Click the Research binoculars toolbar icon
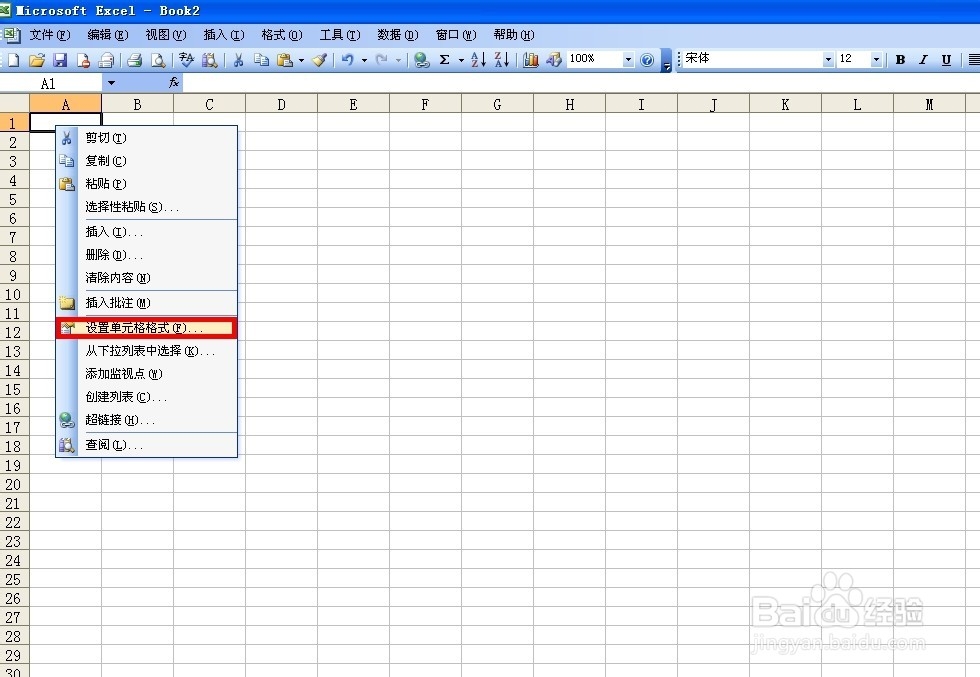980x677 pixels. pyautogui.click(x=209, y=60)
